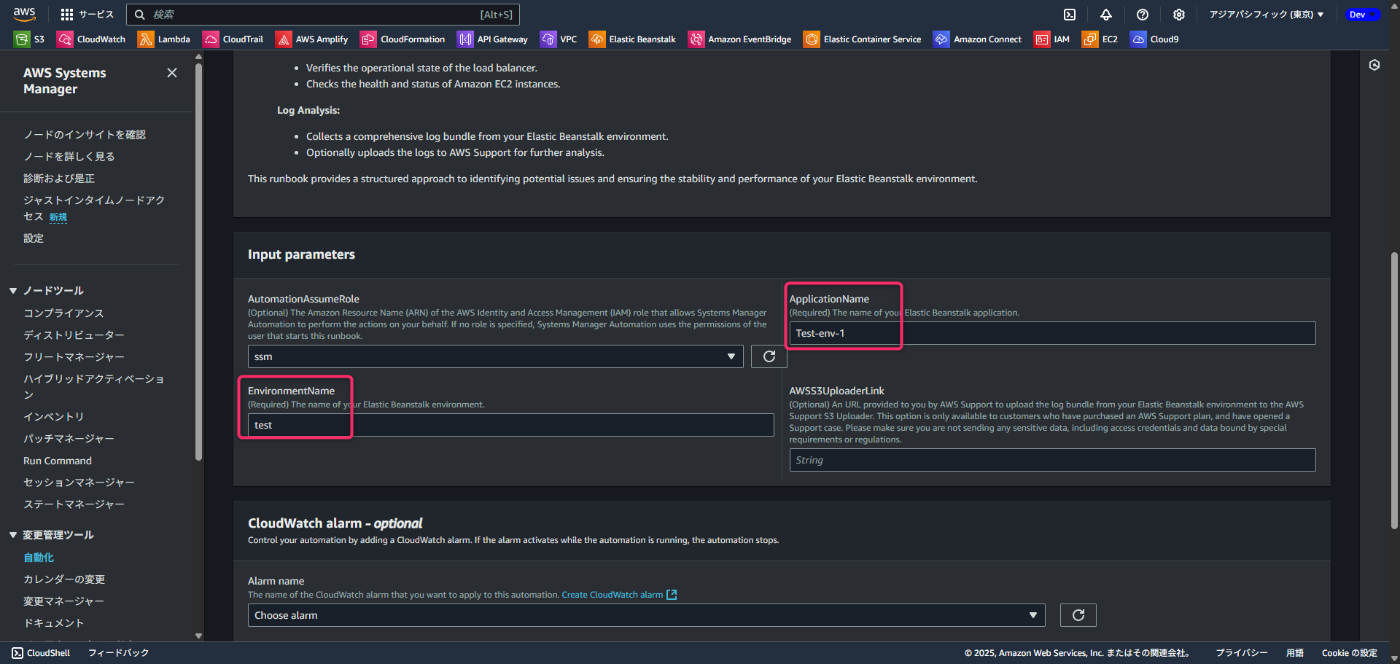
Task: Open 変更マネージャー in sidebar
Action: 63,601
